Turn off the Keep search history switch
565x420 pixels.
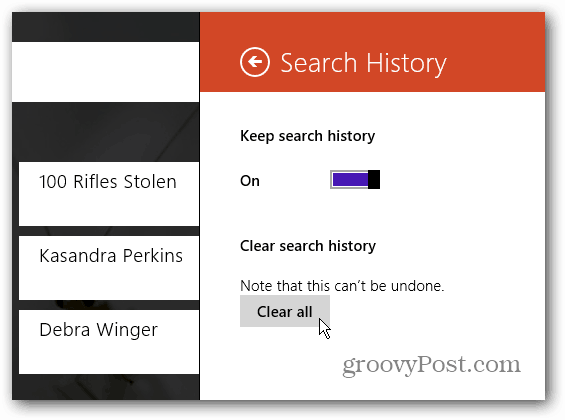[x=355, y=179]
